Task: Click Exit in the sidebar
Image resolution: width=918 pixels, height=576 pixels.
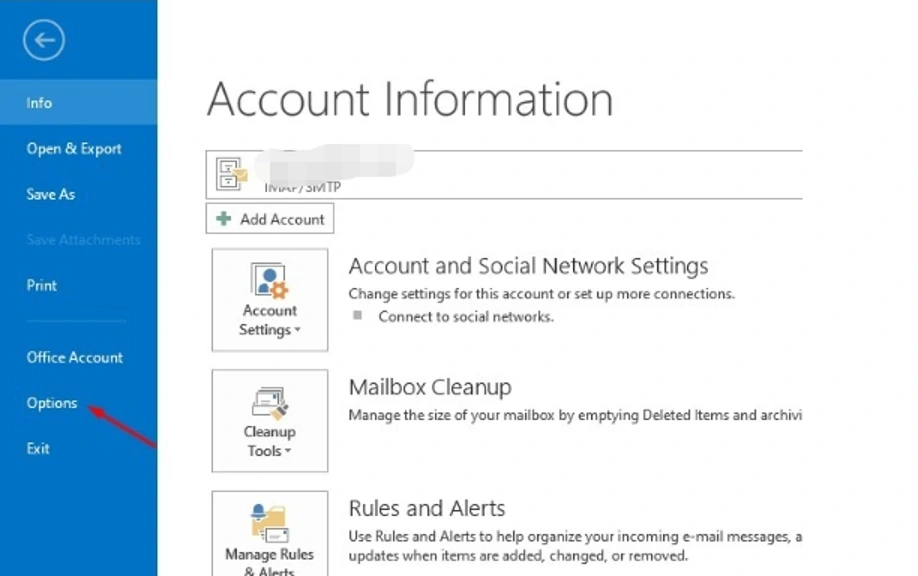Action: tap(38, 448)
